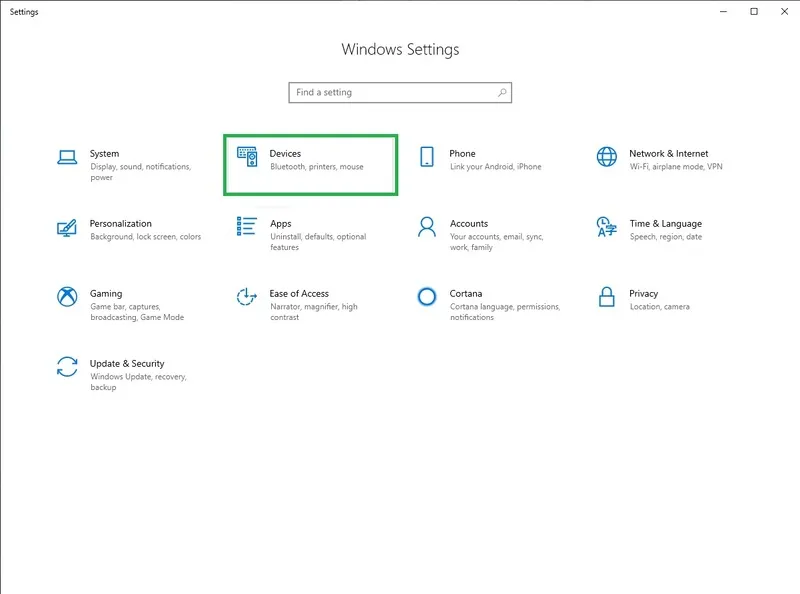Click the Ease of Access icon
Viewport: 800px width, 594px height.
click(246, 296)
